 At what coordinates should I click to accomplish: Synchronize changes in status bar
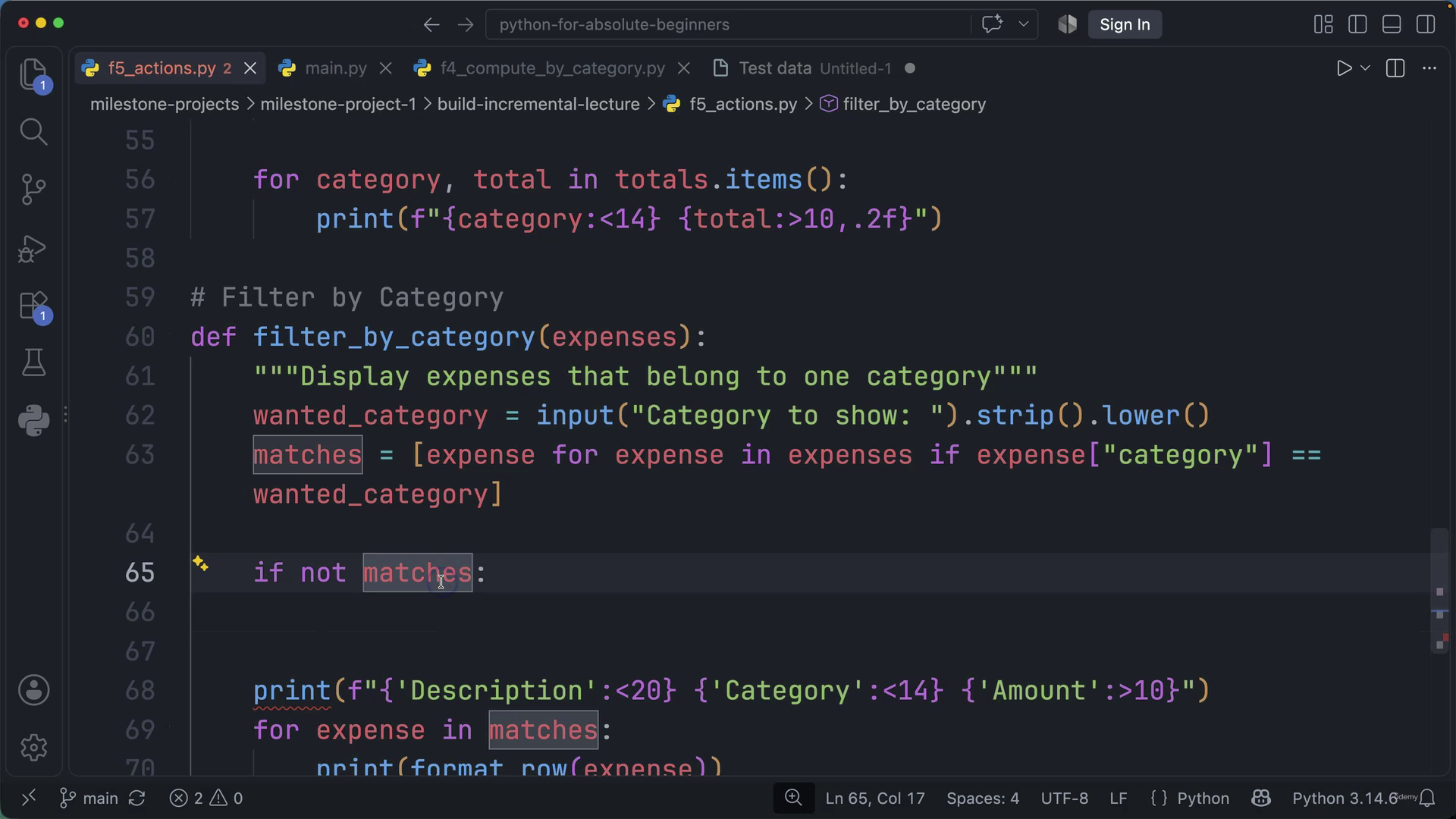(137, 798)
